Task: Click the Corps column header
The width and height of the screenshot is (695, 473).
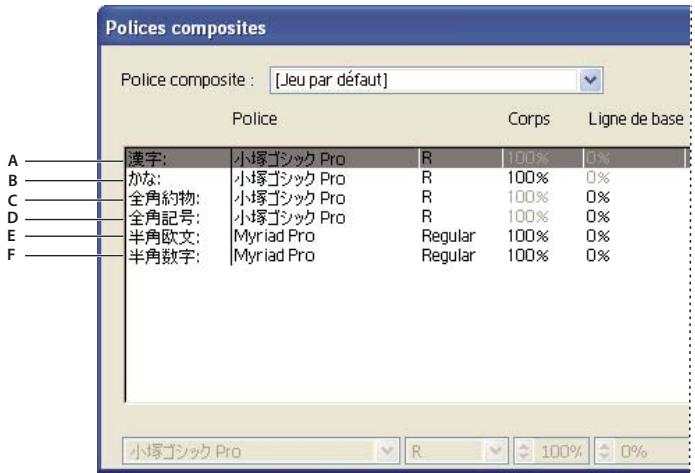Action: [x=529, y=119]
